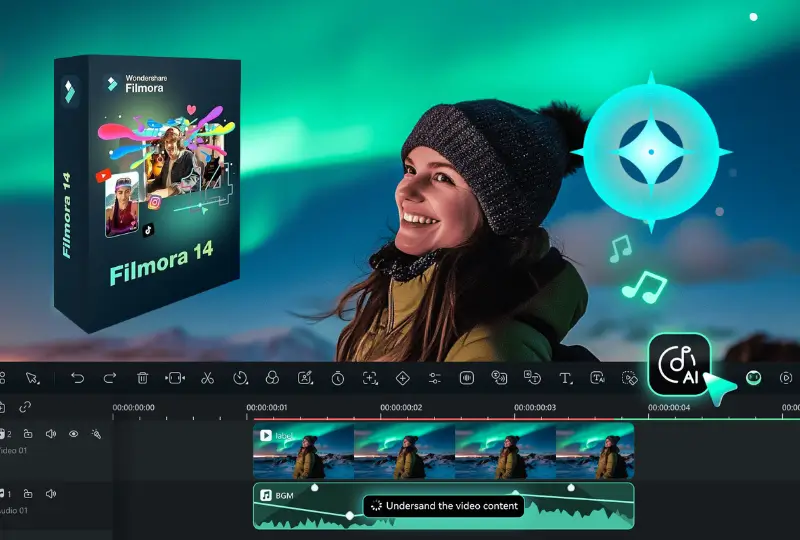The width and height of the screenshot is (800, 540).
Task: Mute the Video 01 track speaker
Action: click(x=51, y=434)
